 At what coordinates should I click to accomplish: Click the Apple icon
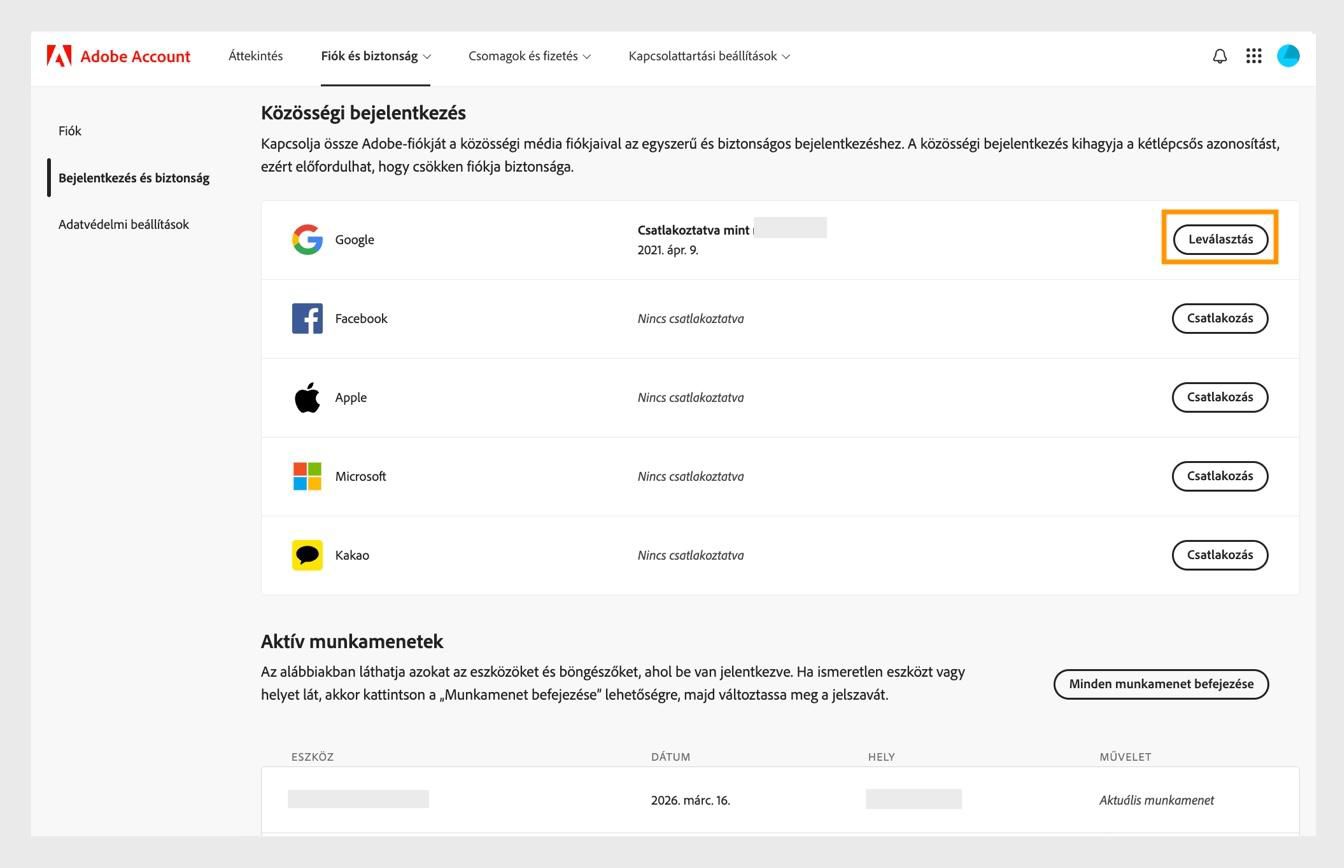point(308,396)
